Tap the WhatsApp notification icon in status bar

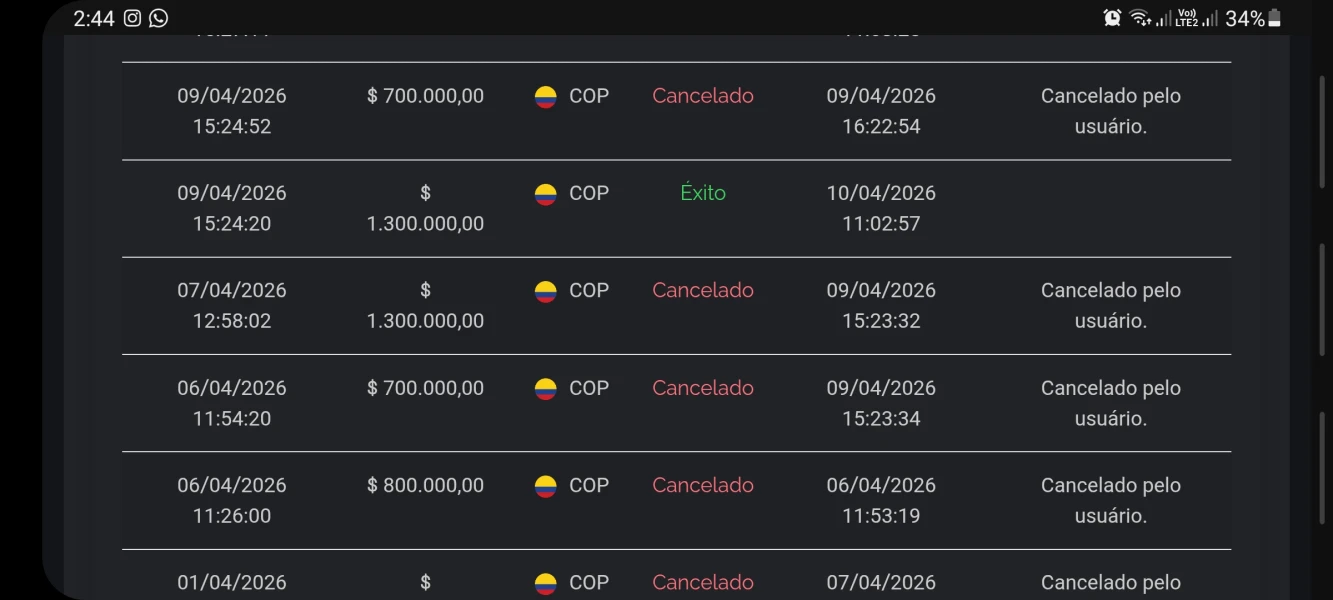pyautogui.click(x=159, y=18)
